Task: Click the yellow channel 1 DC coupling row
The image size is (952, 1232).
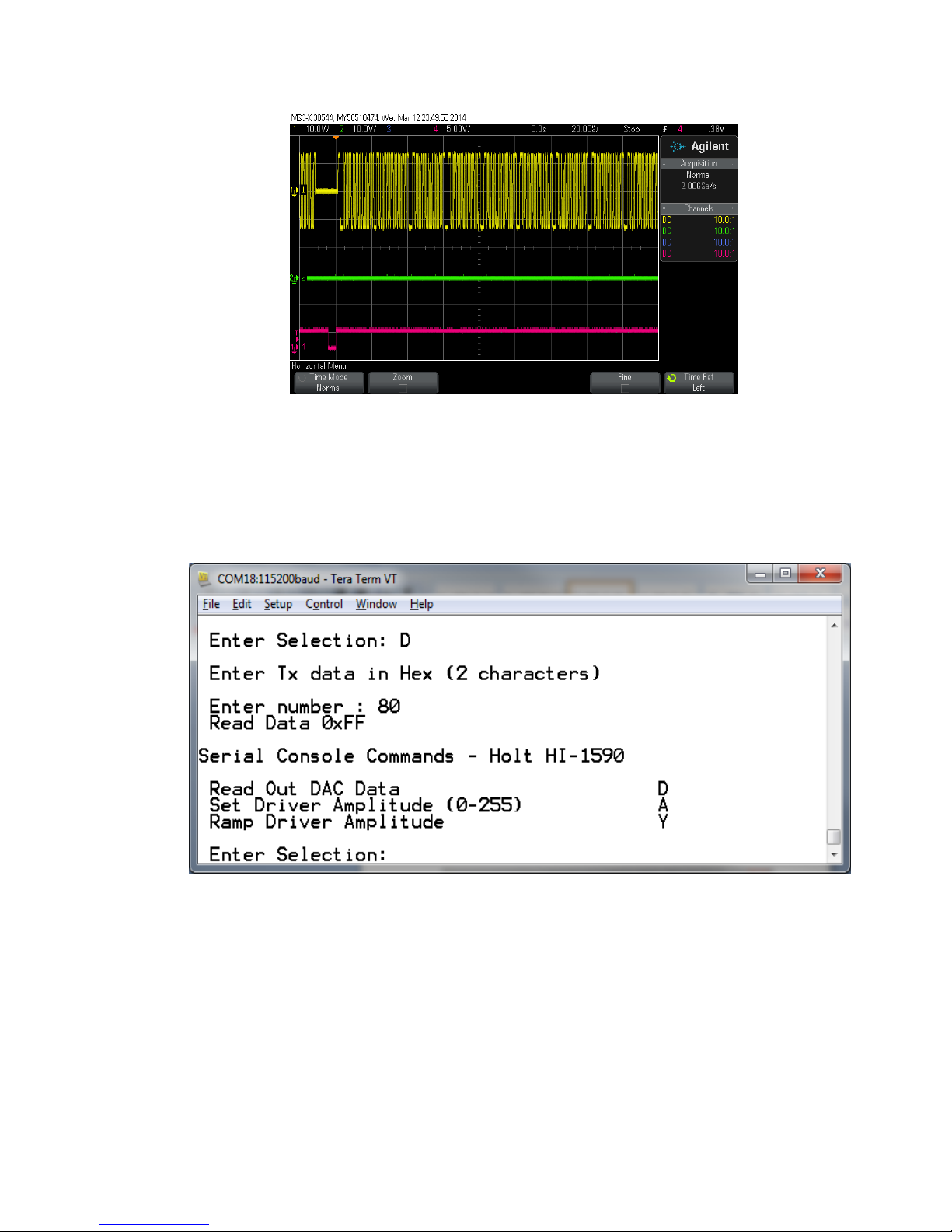Action: 699,220
